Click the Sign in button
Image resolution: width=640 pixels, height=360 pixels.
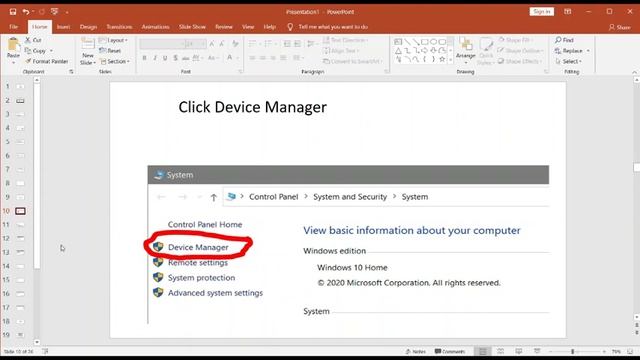click(x=542, y=12)
